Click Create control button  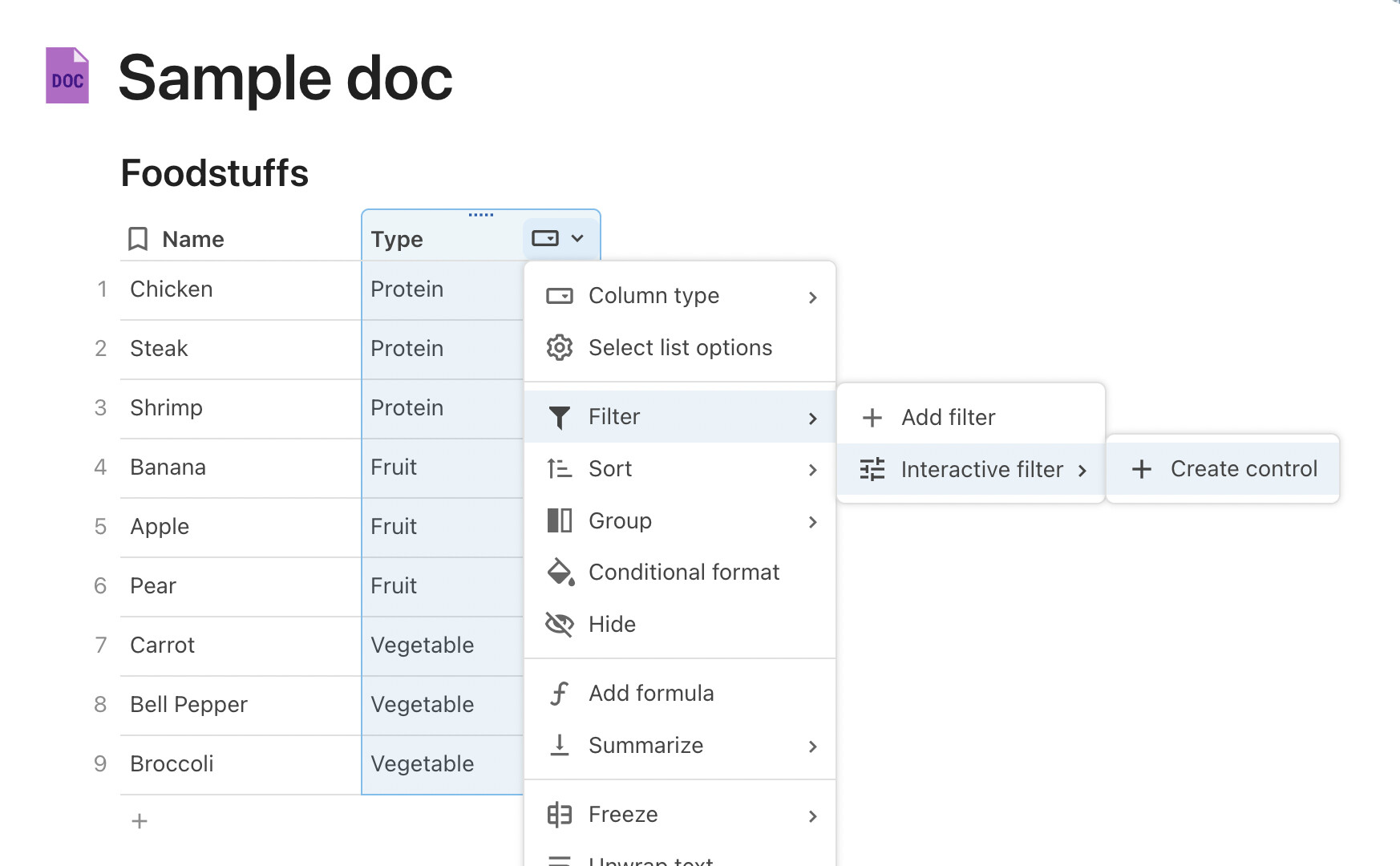[x=1224, y=469]
